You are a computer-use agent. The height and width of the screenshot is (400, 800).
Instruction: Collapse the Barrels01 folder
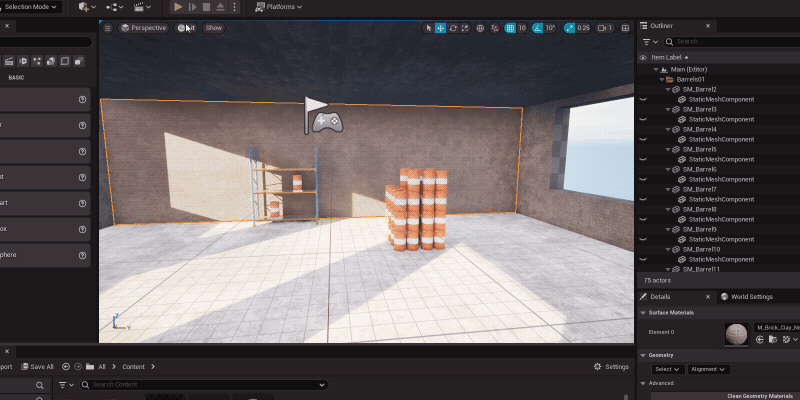662,80
